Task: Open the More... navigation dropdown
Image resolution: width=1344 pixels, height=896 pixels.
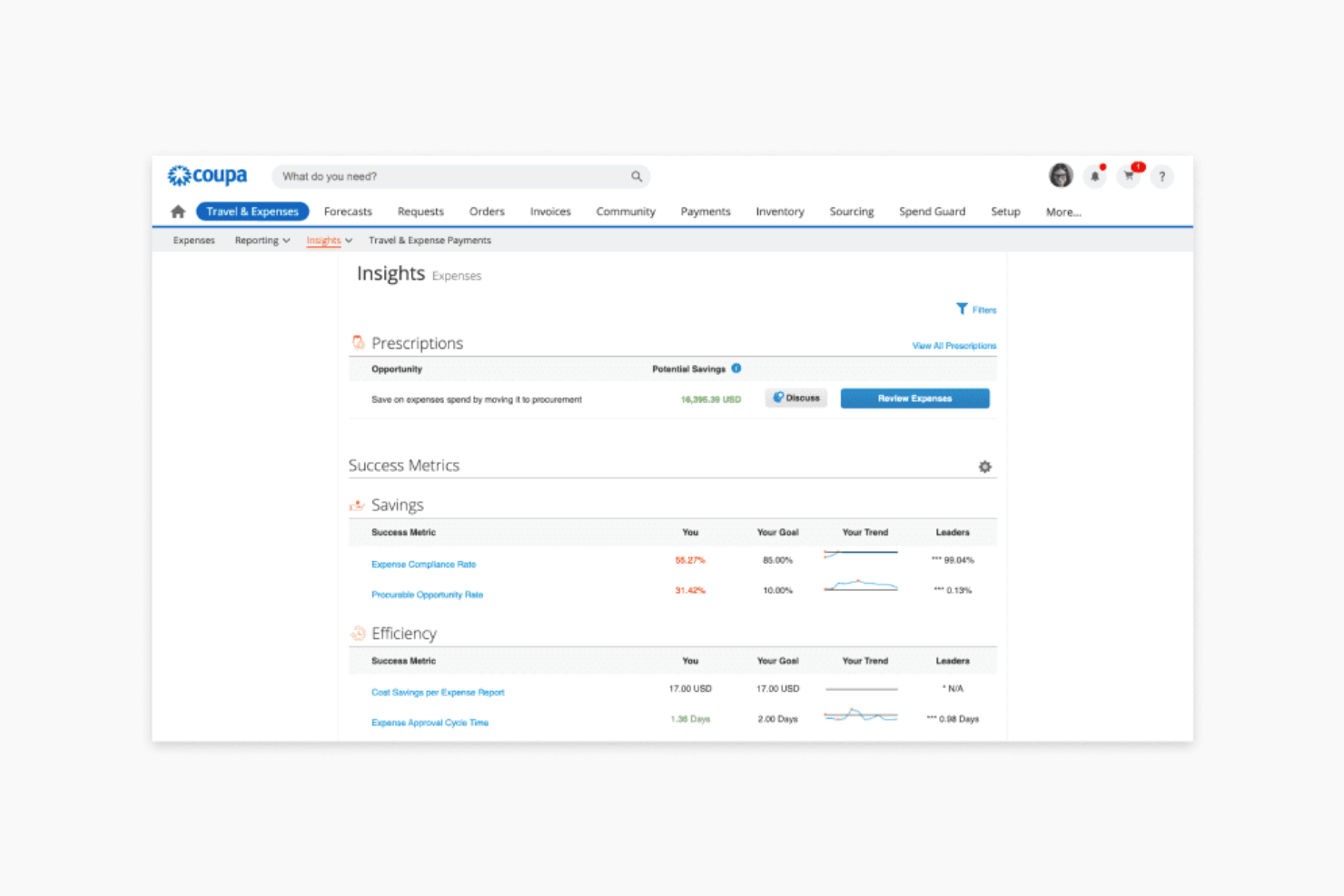Action: (1062, 212)
